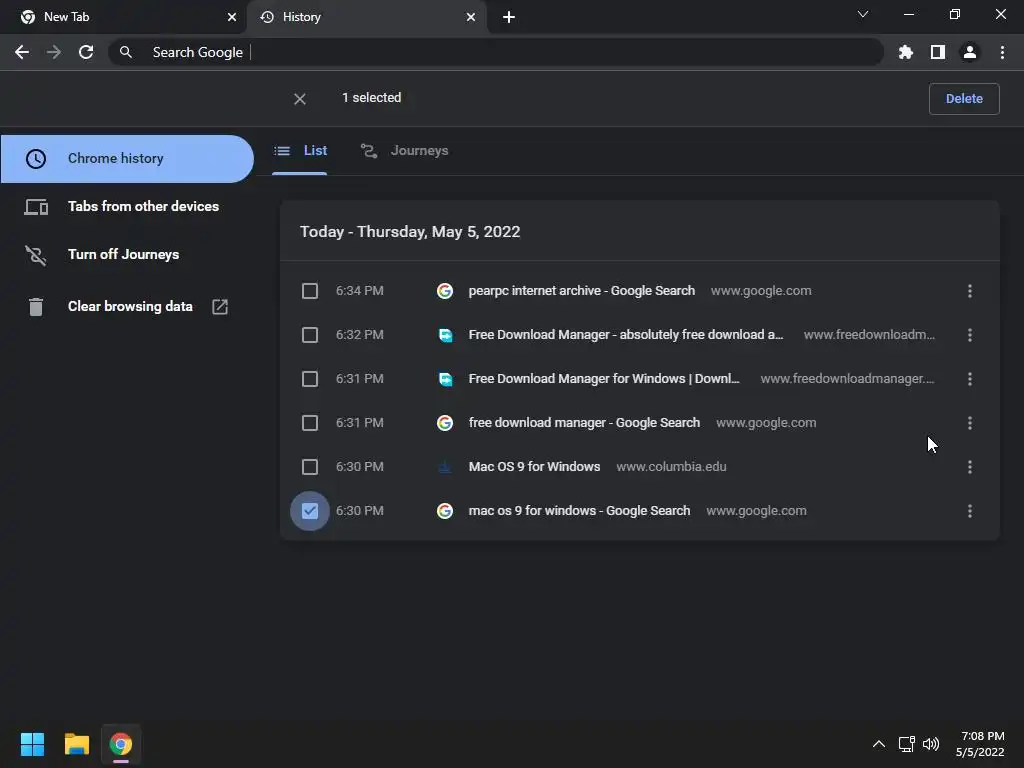Open the pearpc internet archive - Google Search link
Viewport: 1024px width, 768px height.
581,291
